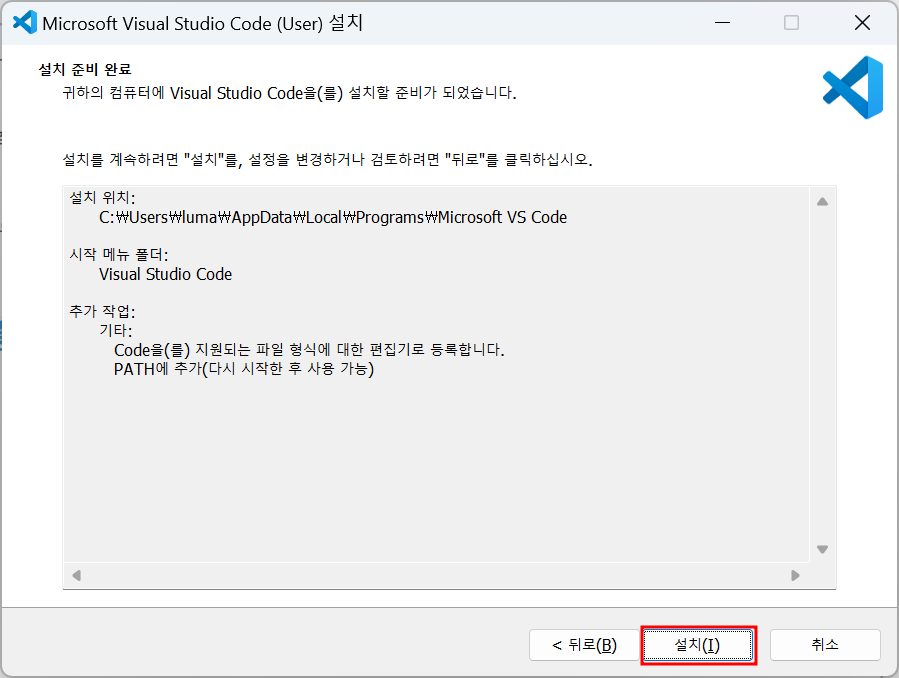Click the 추가 작업: label
Image resolution: width=899 pixels, height=678 pixels.
tap(102, 311)
